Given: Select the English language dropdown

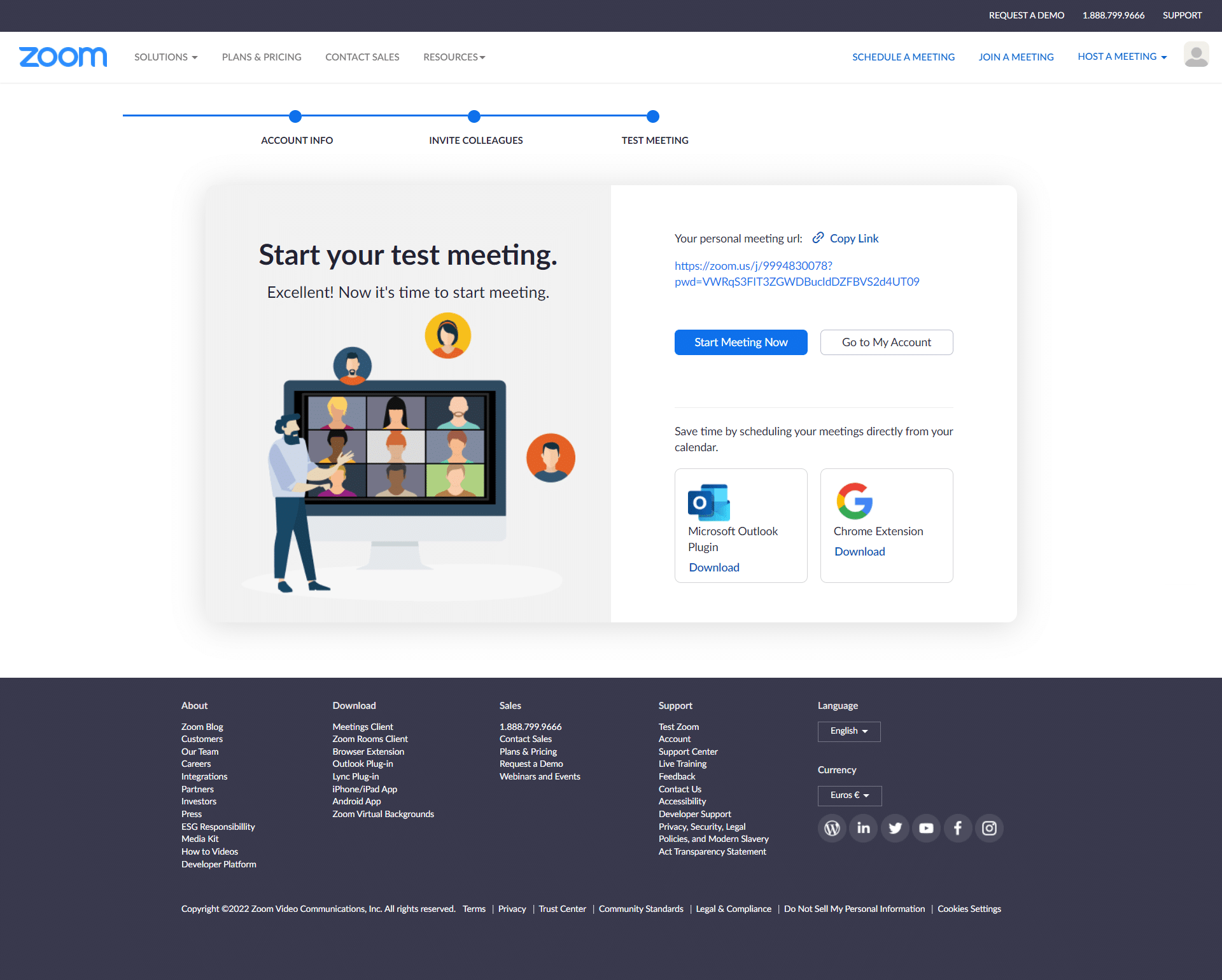Looking at the screenshot, I should [848, 730].
